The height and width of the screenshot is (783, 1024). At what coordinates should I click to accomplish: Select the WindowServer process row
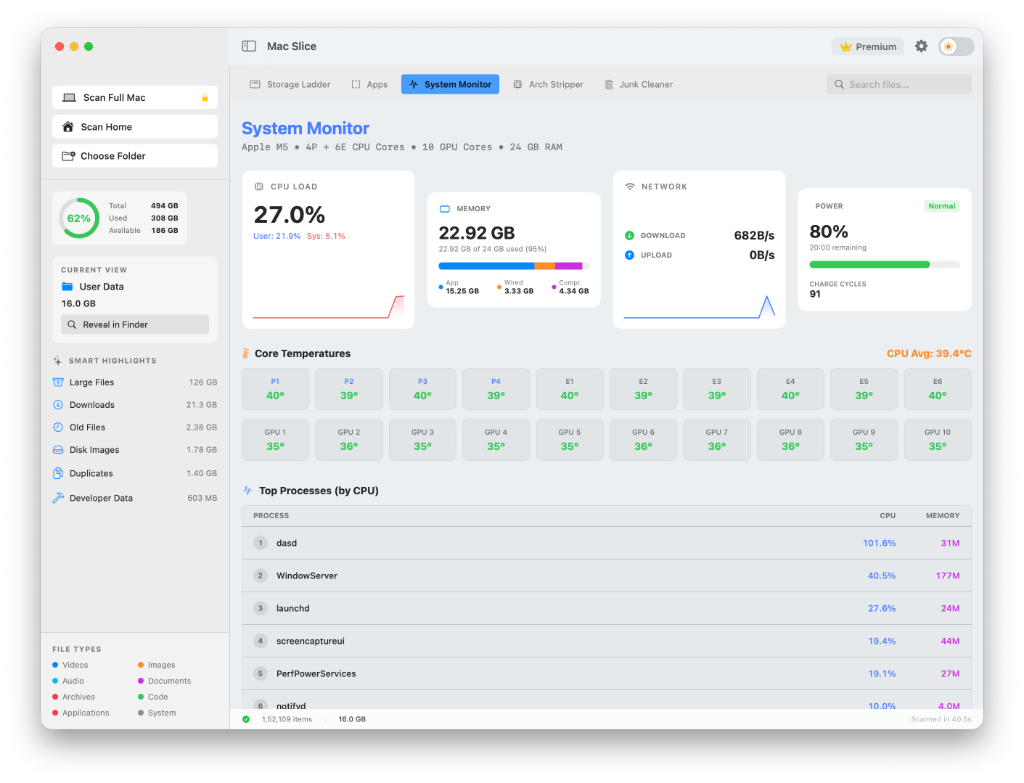click(x=606, y=576)
